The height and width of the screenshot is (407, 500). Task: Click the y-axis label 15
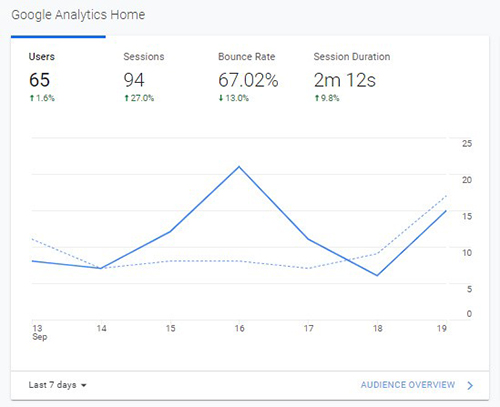coord(467,216)
